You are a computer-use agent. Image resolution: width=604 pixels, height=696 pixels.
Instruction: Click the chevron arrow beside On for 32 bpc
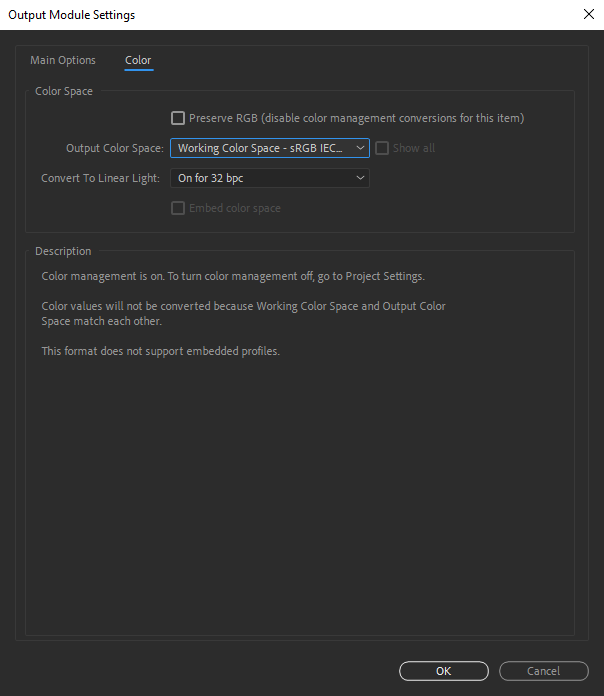(x=361, y=178)
